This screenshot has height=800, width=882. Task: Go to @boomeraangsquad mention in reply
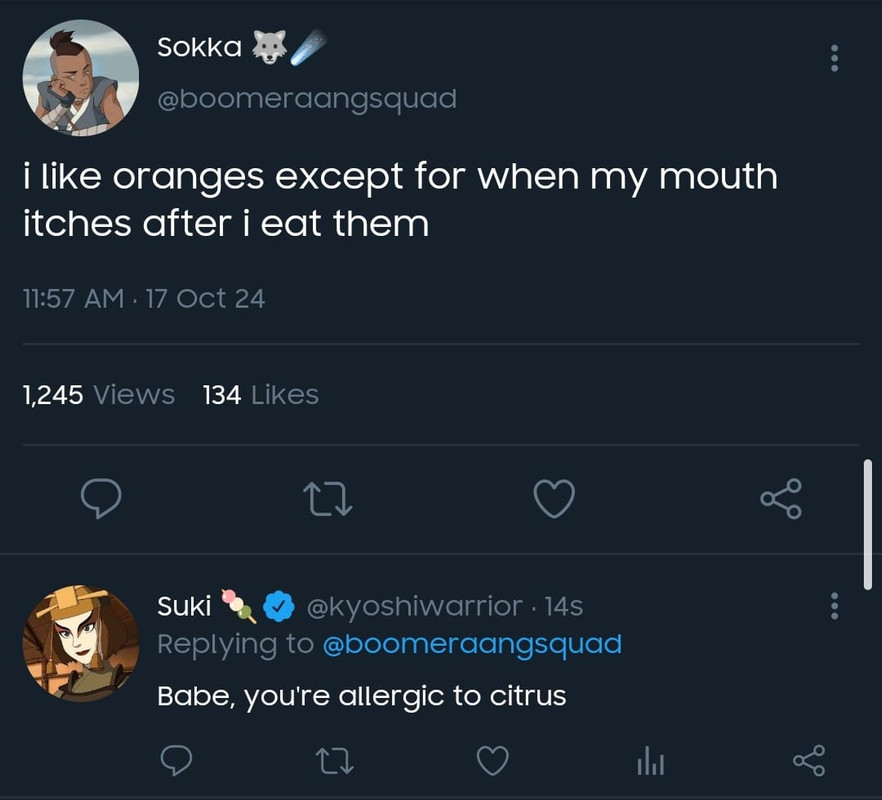tap(471, 643)
